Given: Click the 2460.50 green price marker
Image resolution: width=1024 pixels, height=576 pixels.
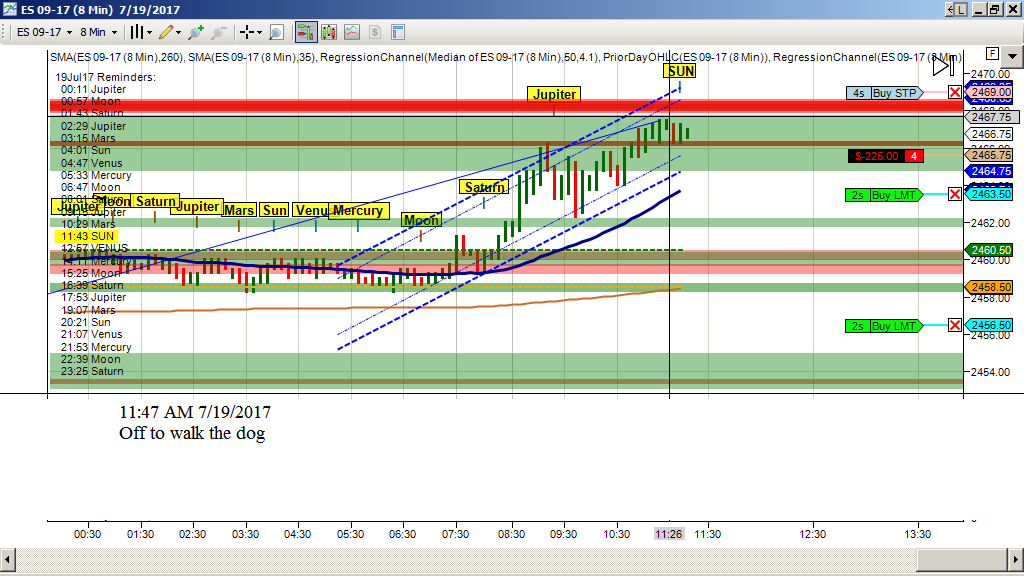Looking at the screenshot, I should click(x=989, y=250).
